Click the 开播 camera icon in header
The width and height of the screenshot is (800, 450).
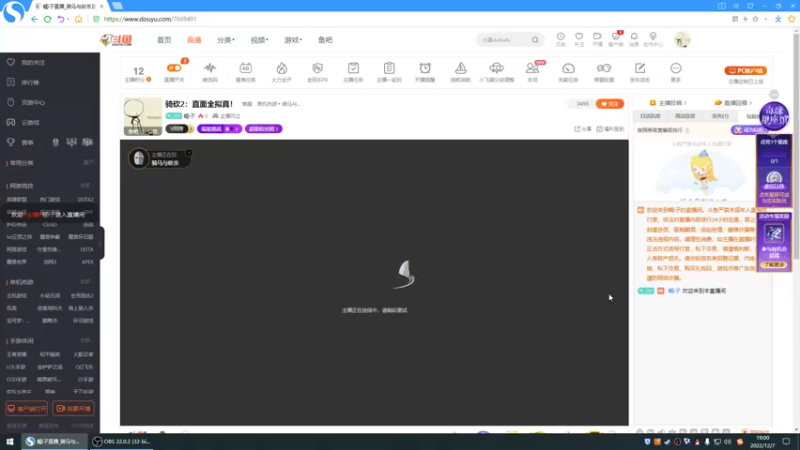coord(597,37)
